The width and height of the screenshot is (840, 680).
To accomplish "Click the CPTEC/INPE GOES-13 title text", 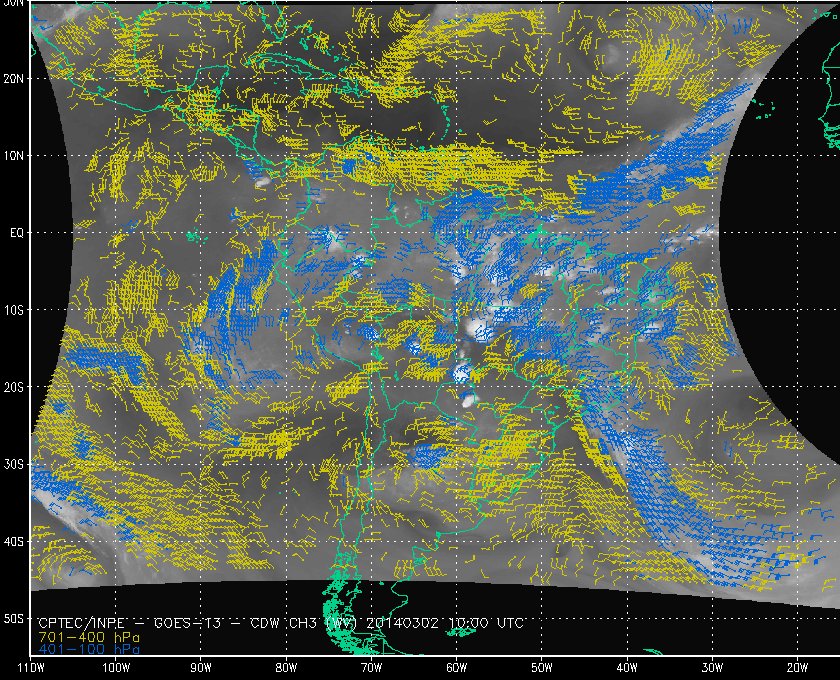I will click(281, 623).
